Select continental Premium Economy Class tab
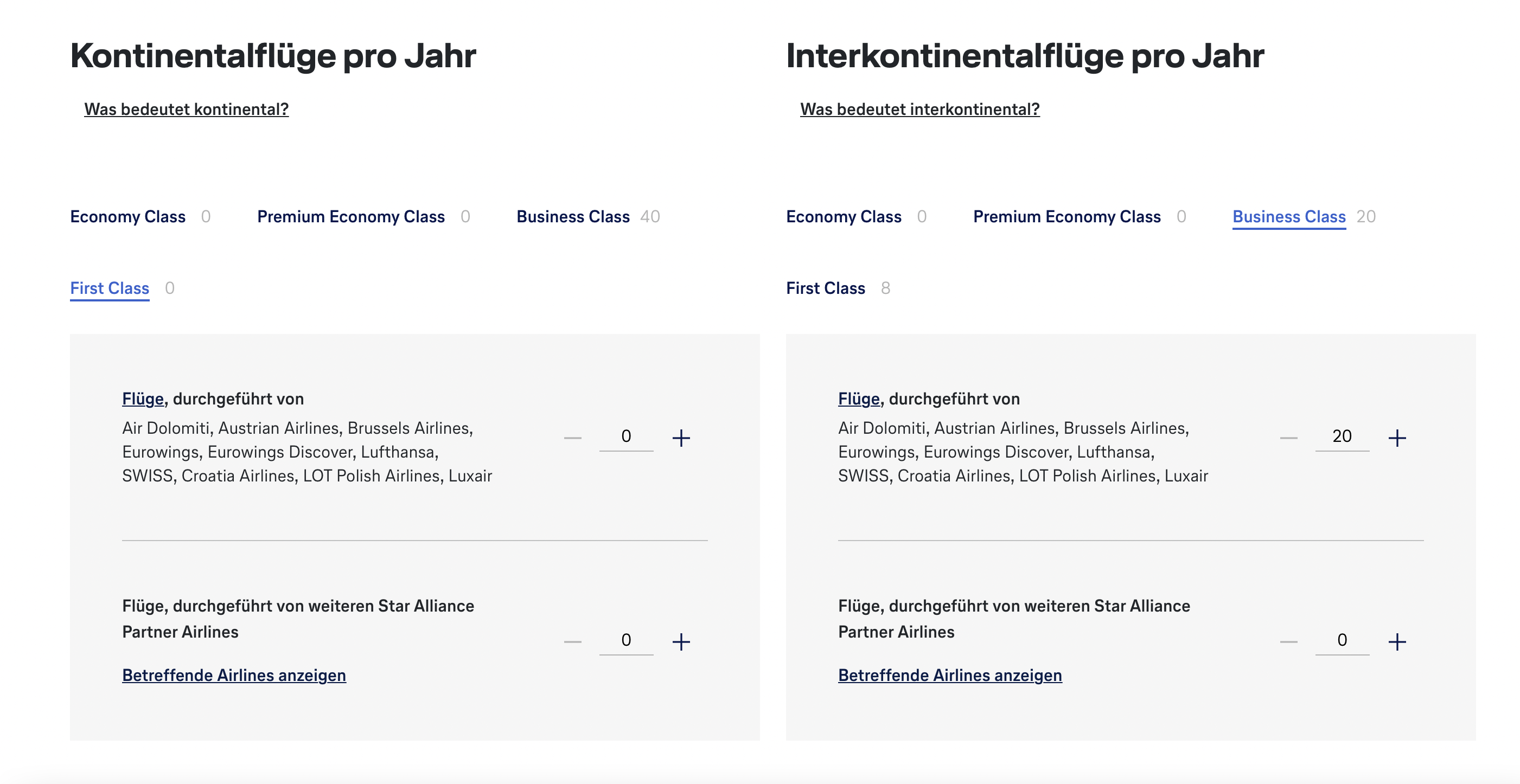1520x784 pixels. pos(350,216)
